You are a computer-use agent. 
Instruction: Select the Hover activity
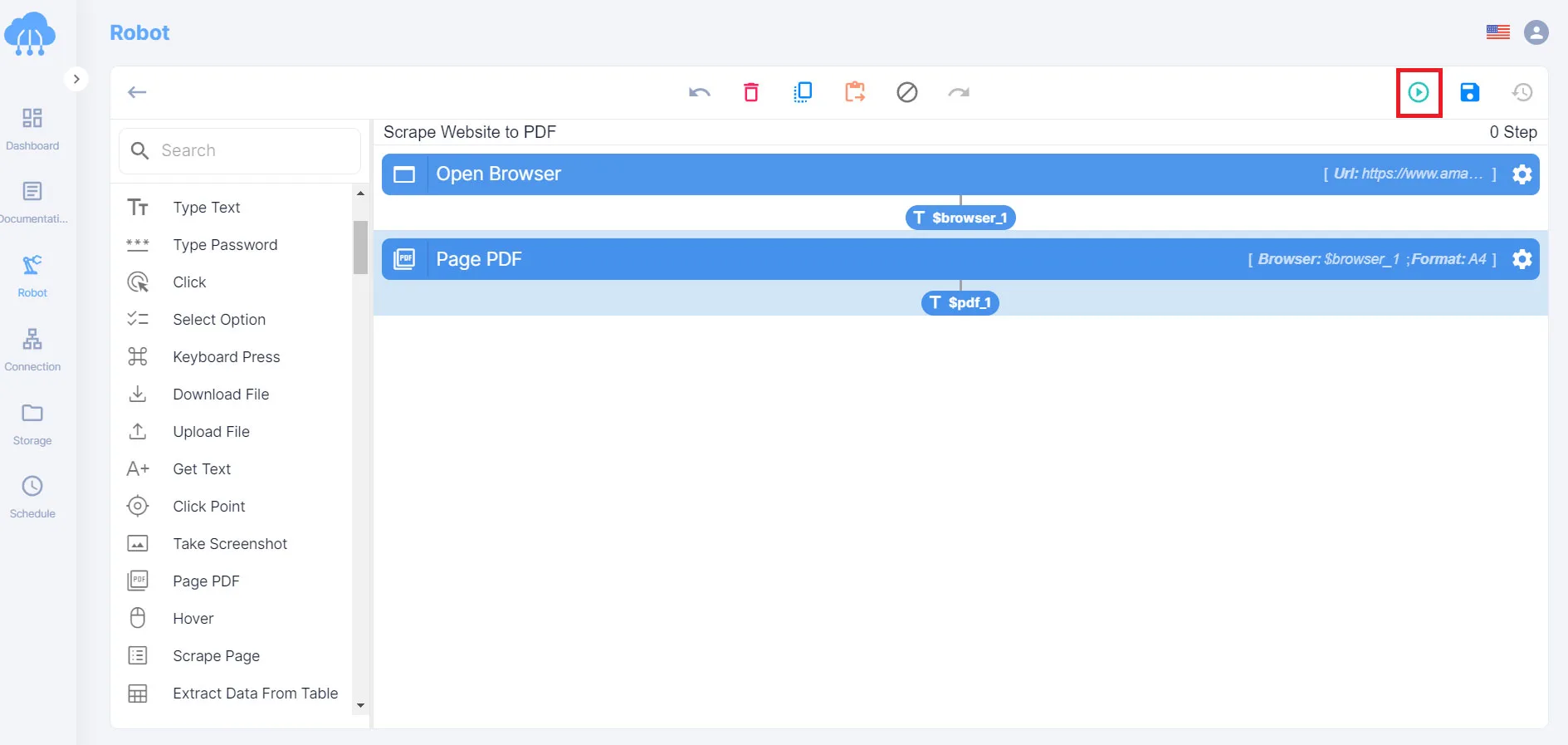[x=232, y=619]
